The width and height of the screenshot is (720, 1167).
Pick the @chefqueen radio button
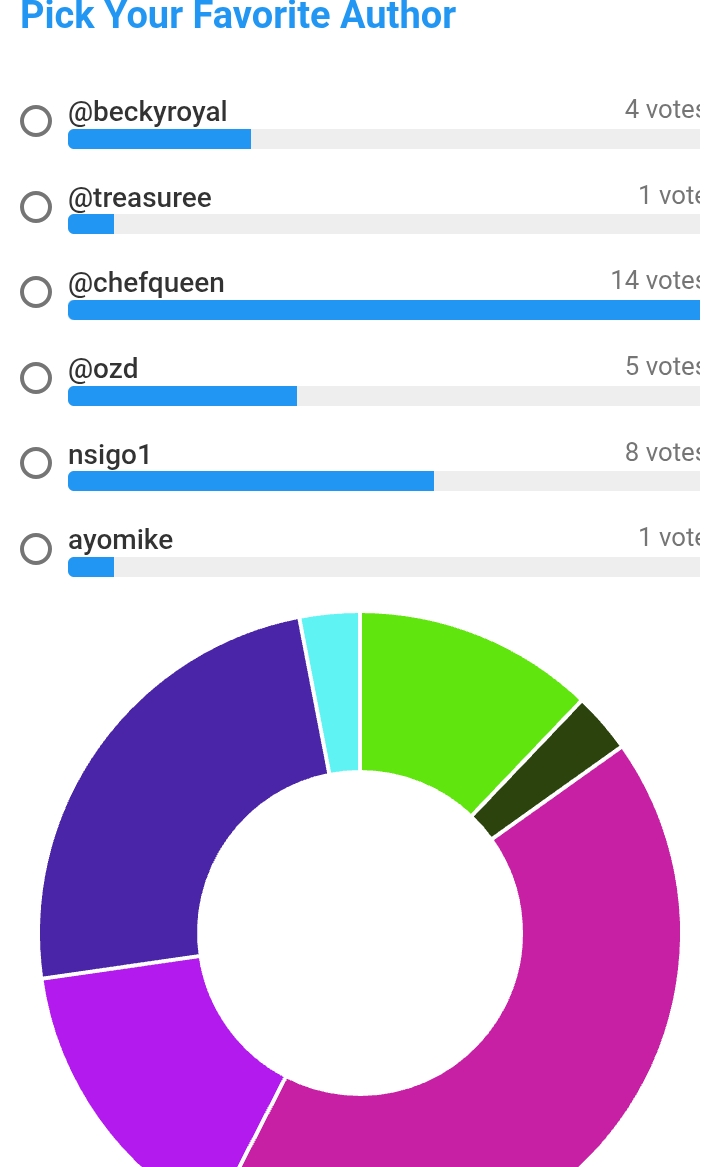tap(36, 292)
